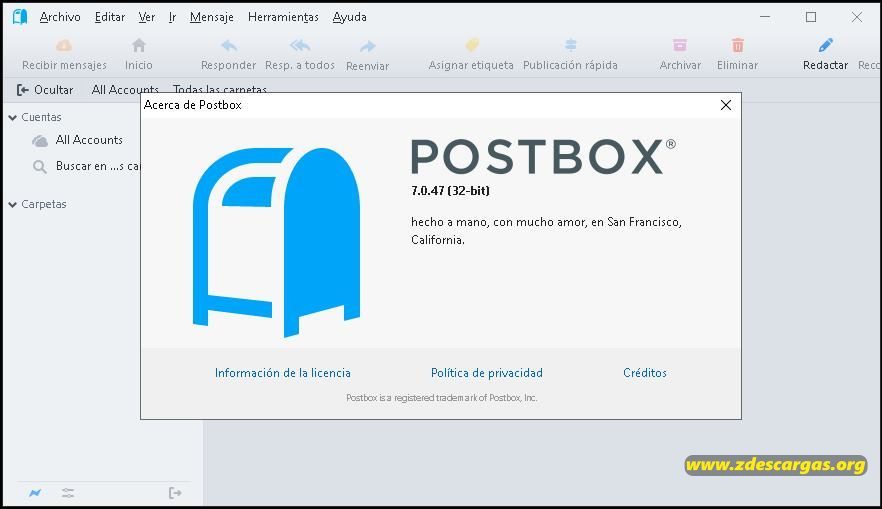Open the Ayuda menu
This screenshot has width=882, height=509.
pyautogui.click(x=349, y=17)
